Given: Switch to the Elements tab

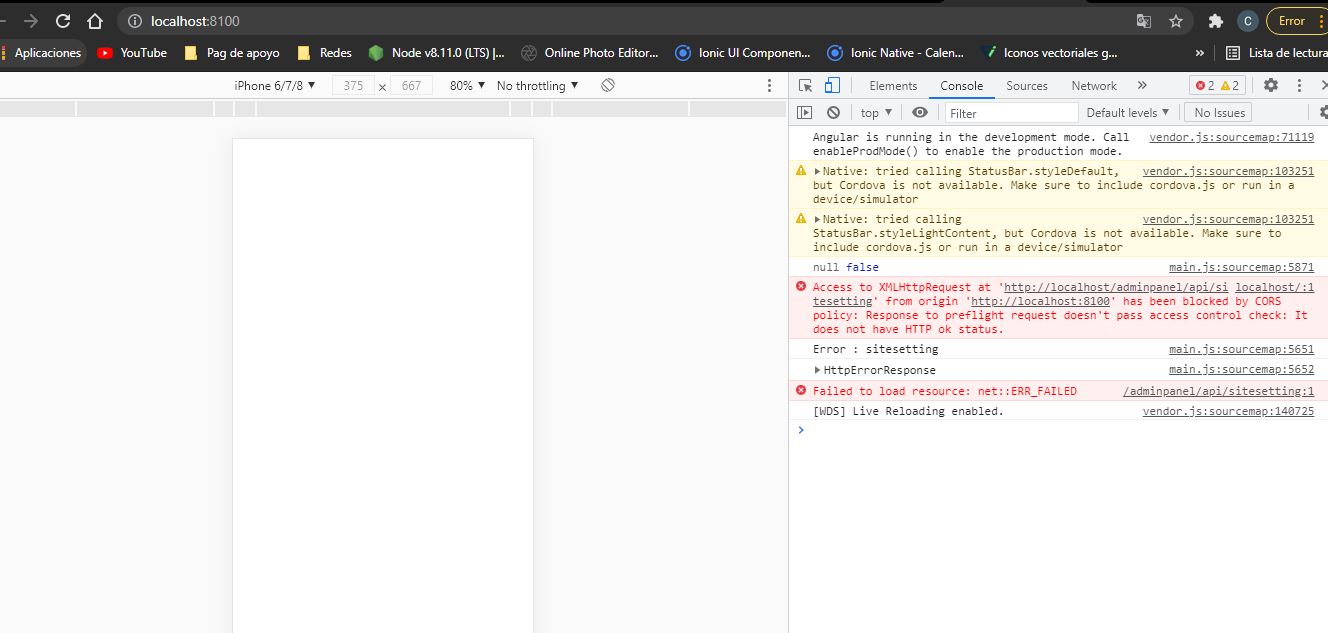Looking at the screenshot, I should tap(893, 86).
